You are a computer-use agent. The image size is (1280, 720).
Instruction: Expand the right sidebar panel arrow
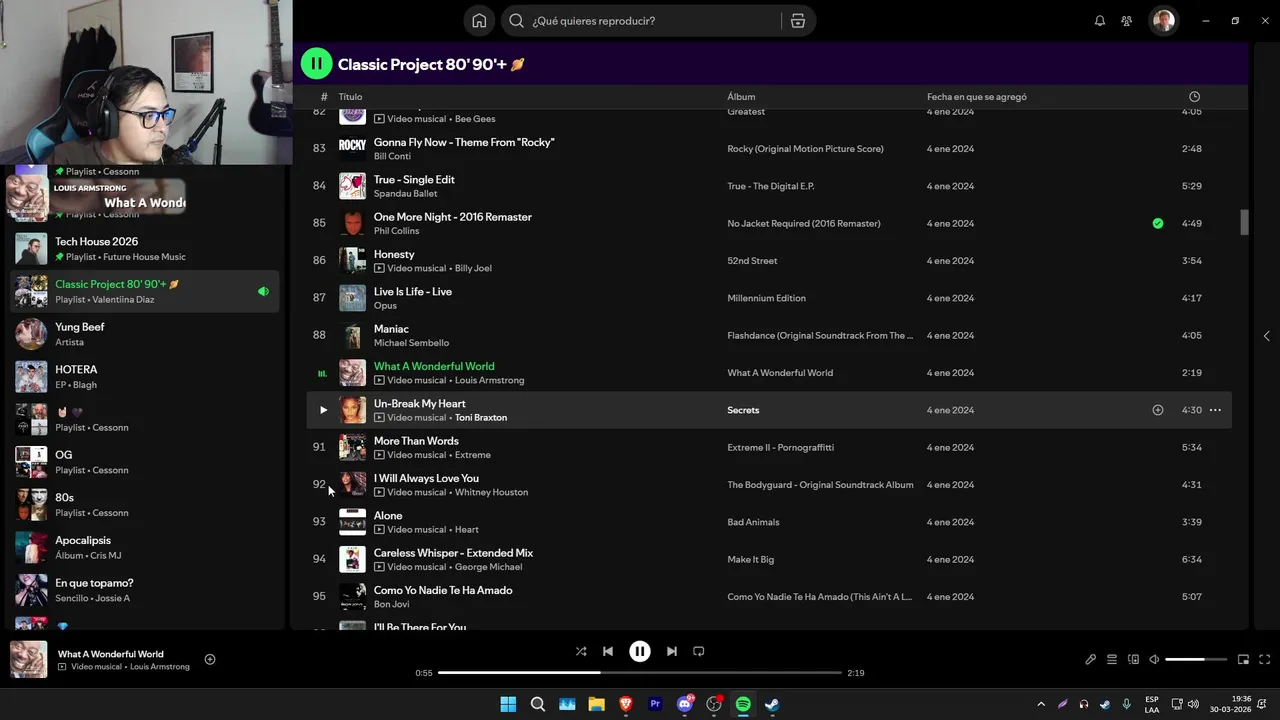[x=1266, y=336]
